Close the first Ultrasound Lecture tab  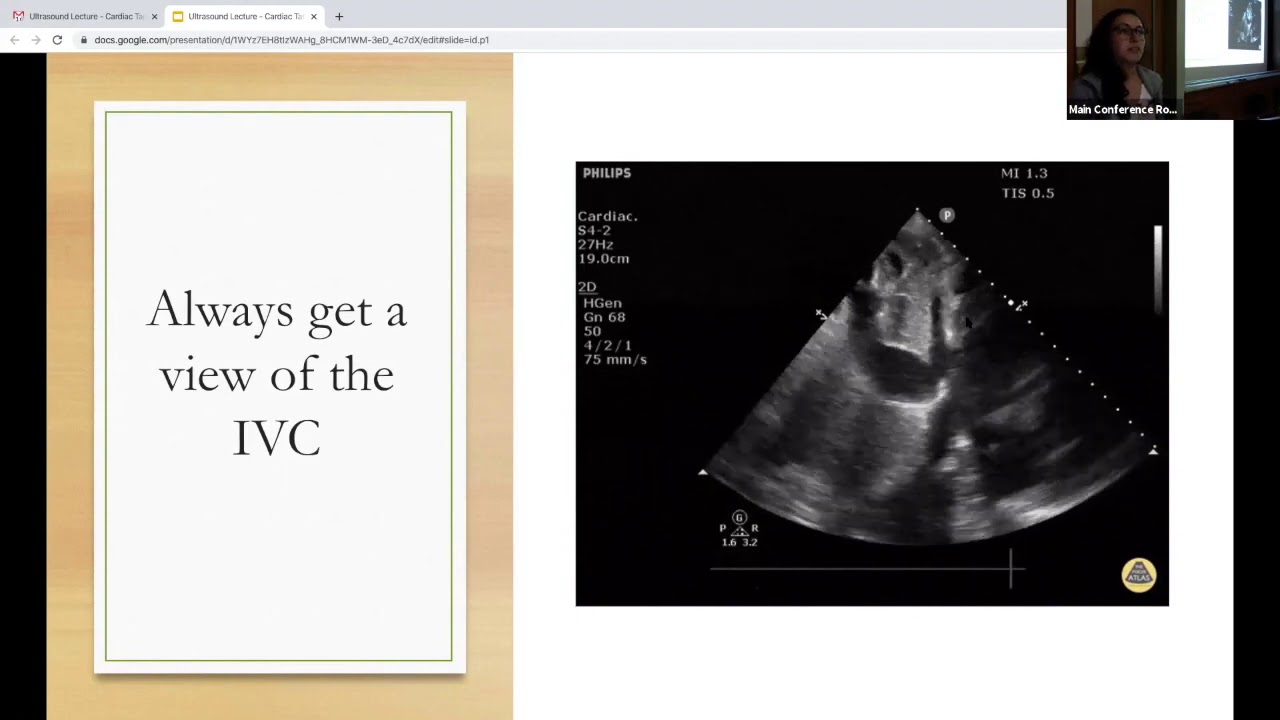click(154, 17)
